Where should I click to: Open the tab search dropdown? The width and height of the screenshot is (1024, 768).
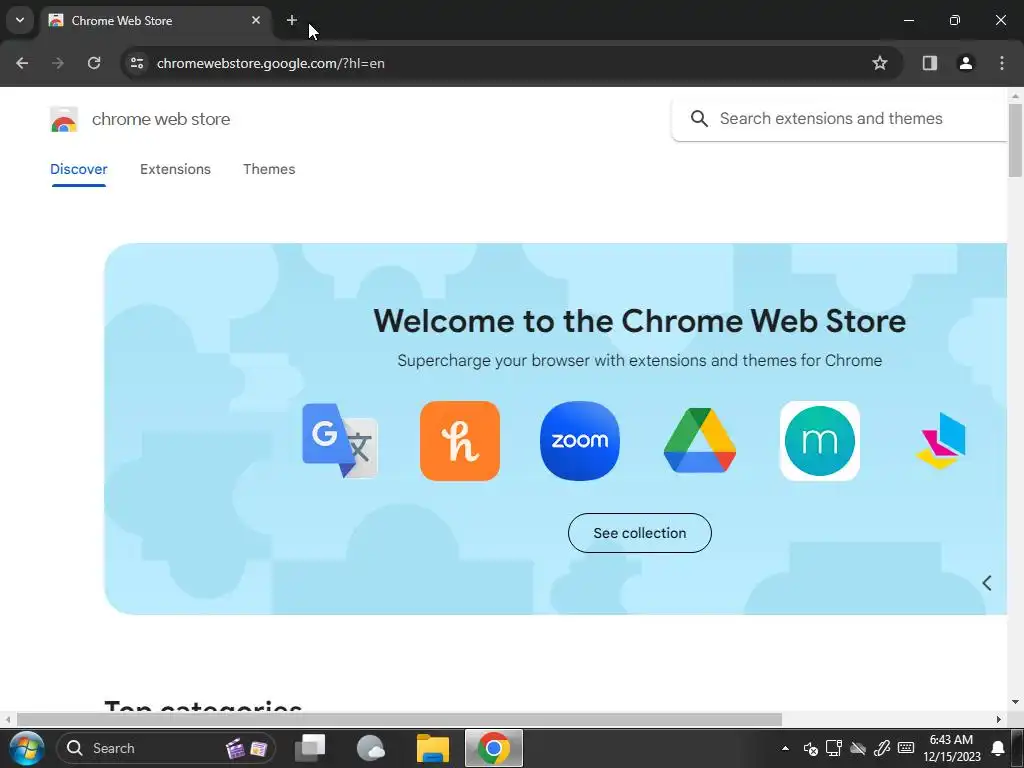pyautogui.click(x=20, y=20)
